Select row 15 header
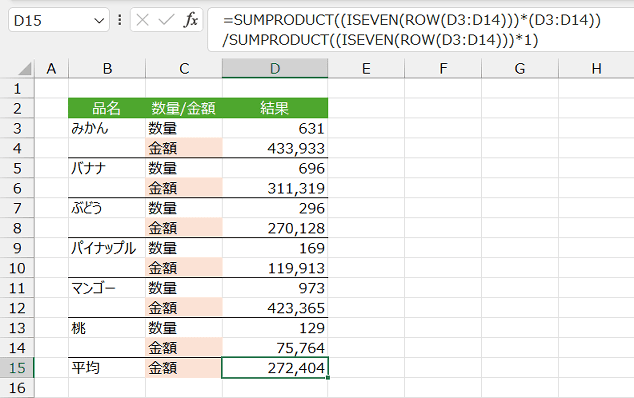Screen dimensions: 634x398 (x=17, y=368)
